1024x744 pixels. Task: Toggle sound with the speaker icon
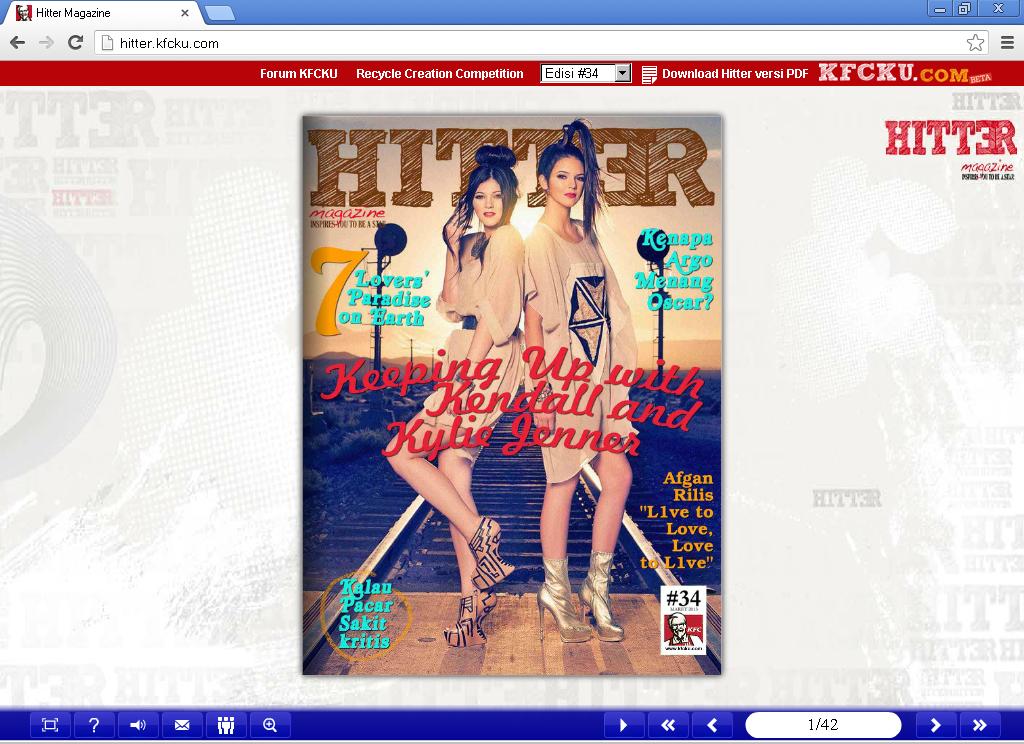click(x=138, y=725)
